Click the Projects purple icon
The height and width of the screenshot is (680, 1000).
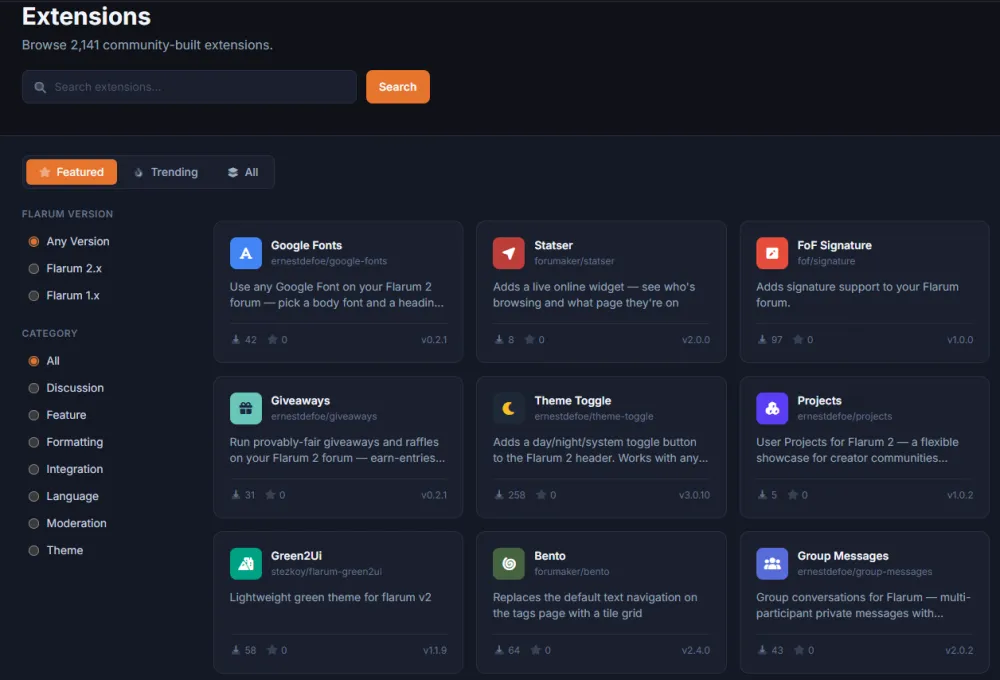click(x=772, y=408)
